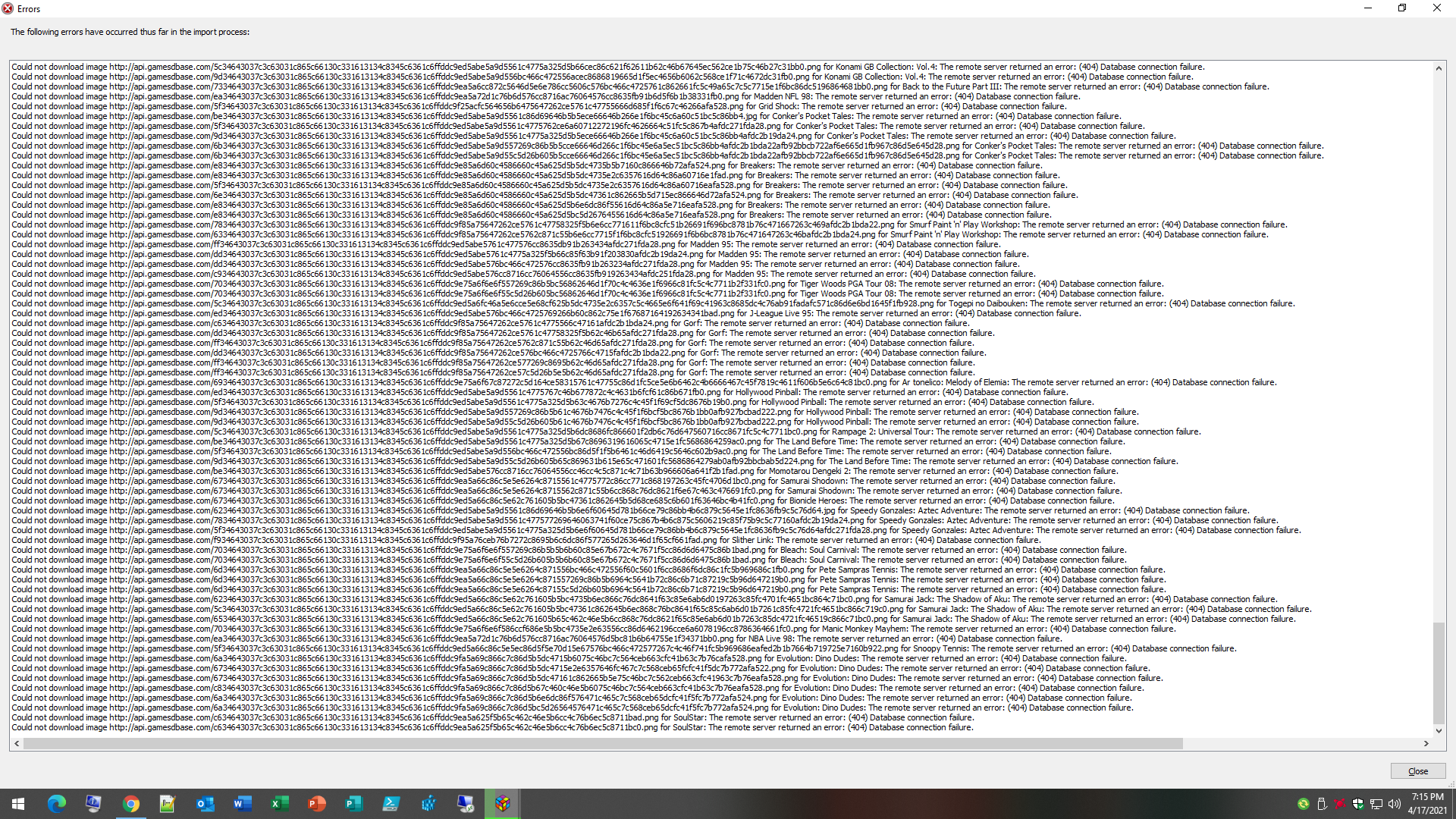The width and height of the screenshot is (1456, 819).
Task: Close the Errors window with the X
Action: 1437,8
